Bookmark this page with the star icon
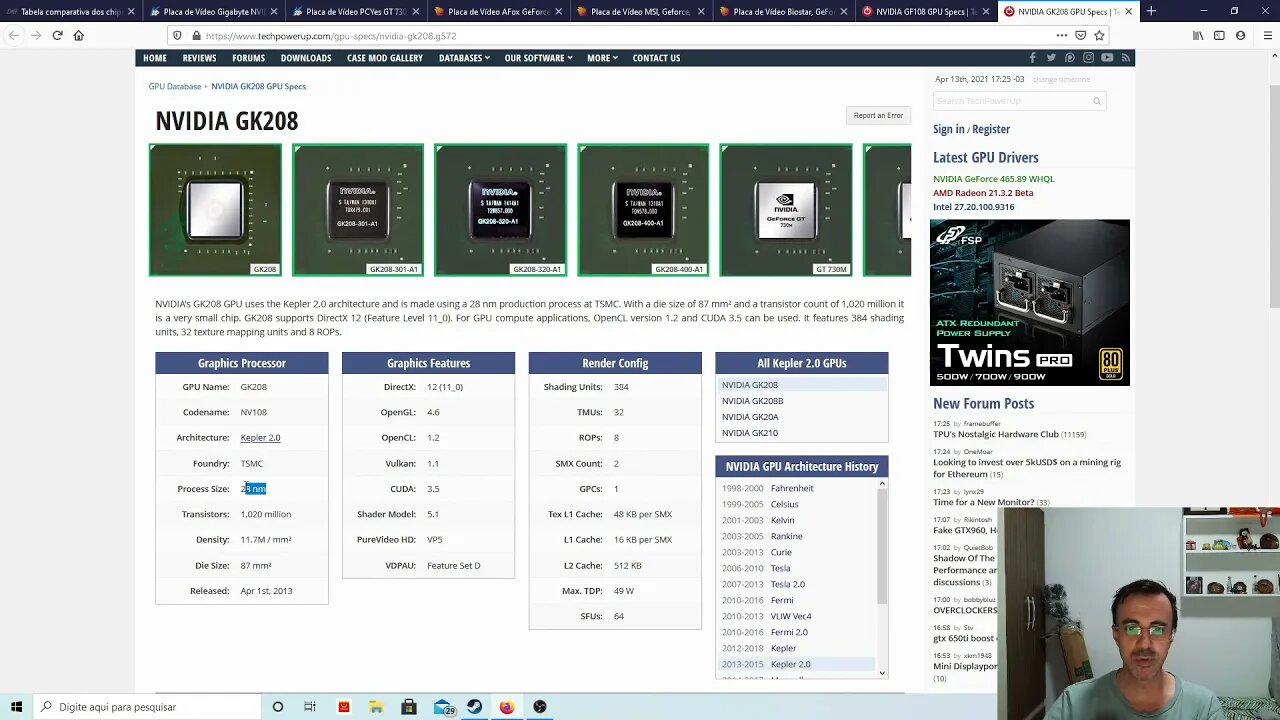The width and height of the screenshot is (1280, 720). 1099,35
